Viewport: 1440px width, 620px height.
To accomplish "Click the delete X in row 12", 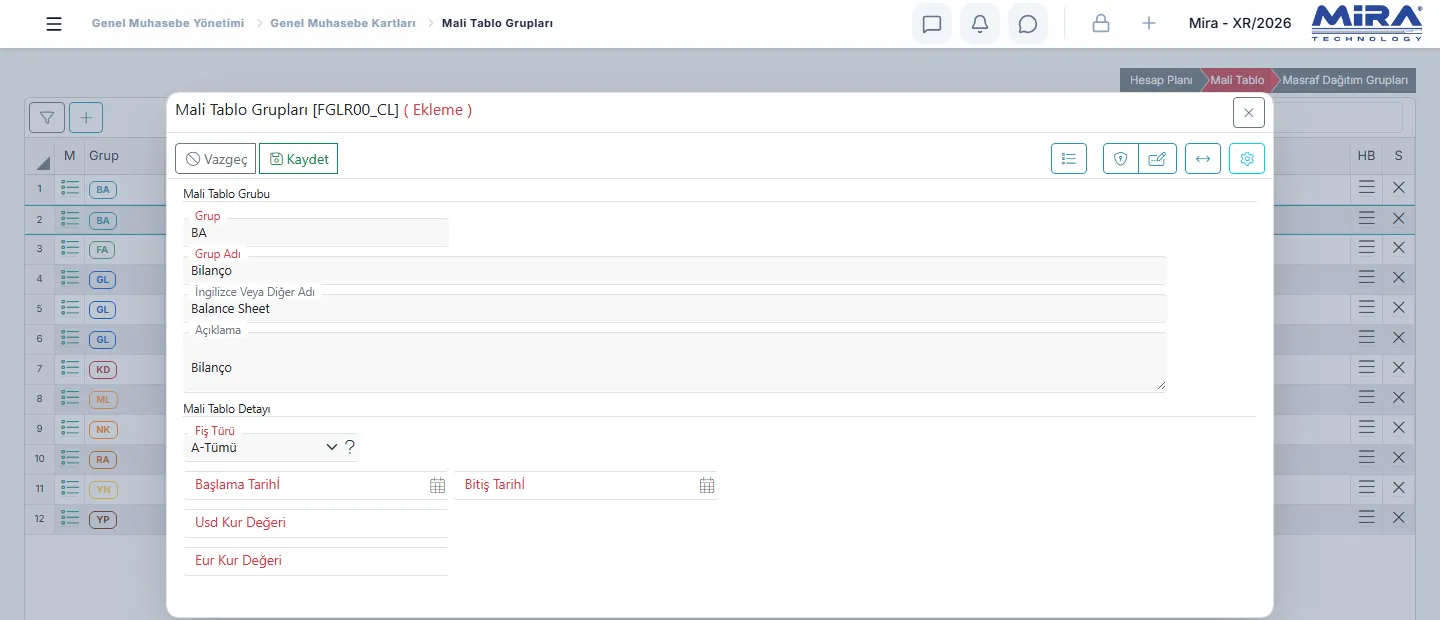I will [1399, 518].
